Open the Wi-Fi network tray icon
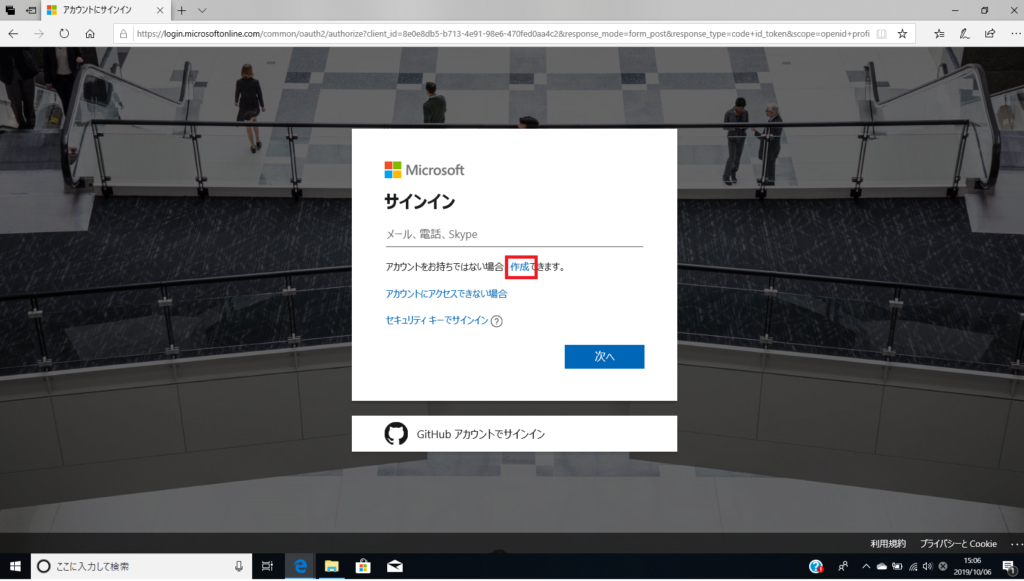Image resolution: width=1024 pixels, height=581 pixels. 913,566
